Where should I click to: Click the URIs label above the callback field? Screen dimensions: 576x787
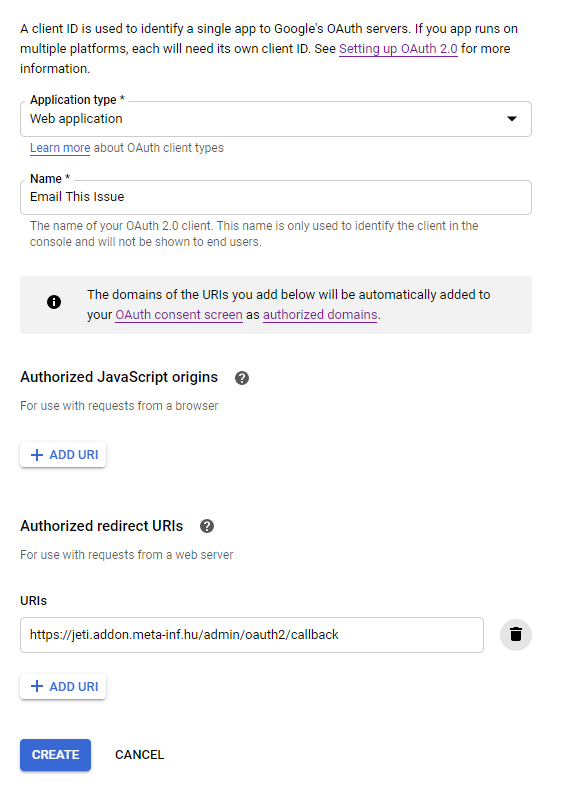coord(34,601)
